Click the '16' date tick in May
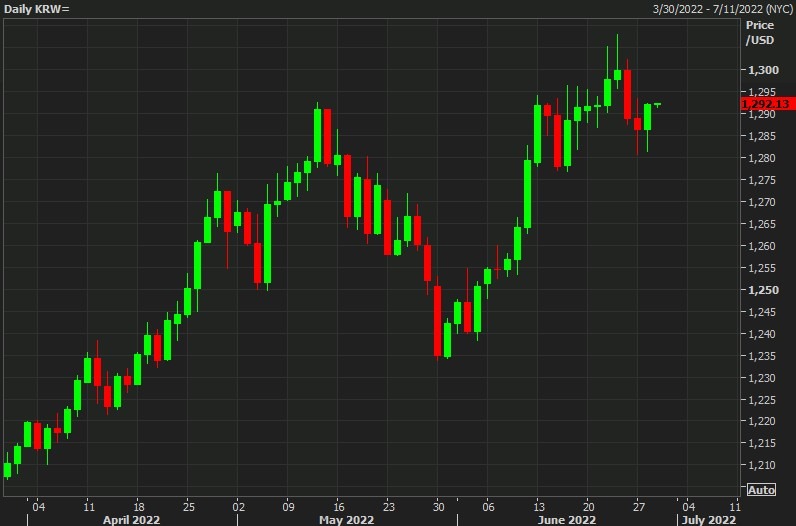 [339, 507]
